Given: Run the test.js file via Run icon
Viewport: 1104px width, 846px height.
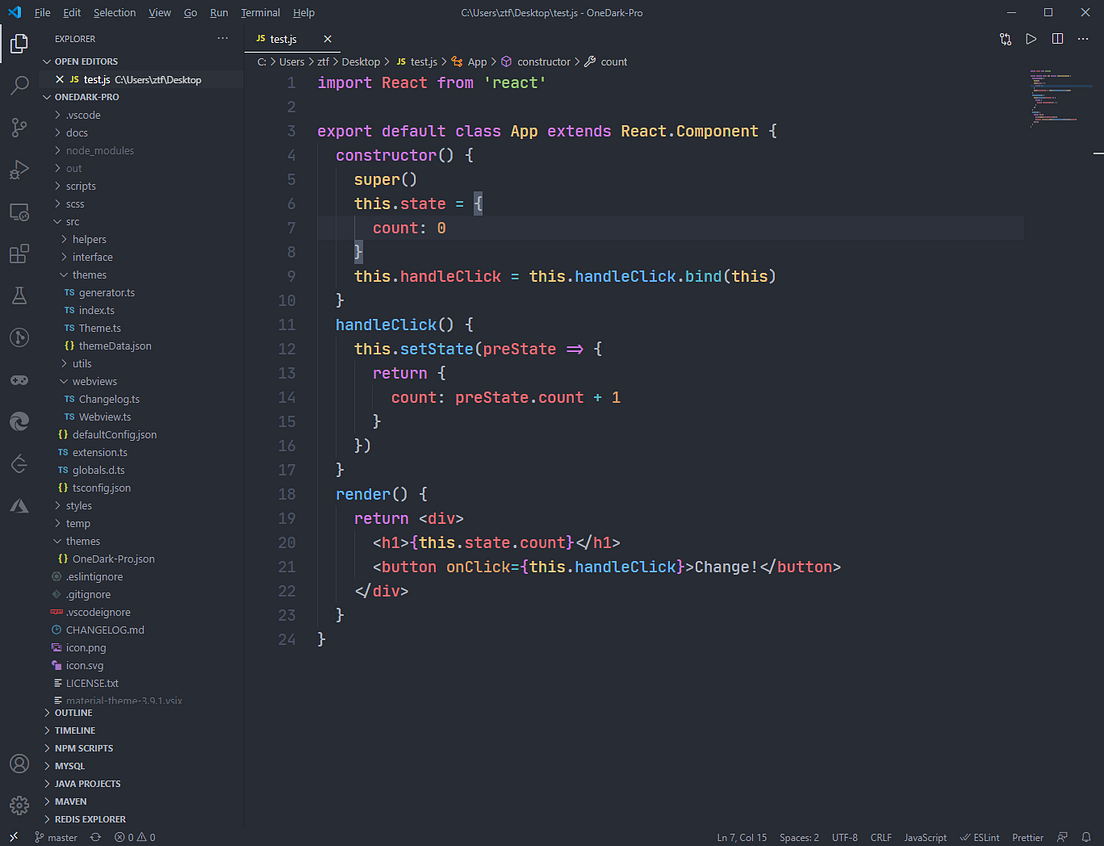Looking at the screenshot, I should (1031, 37).
